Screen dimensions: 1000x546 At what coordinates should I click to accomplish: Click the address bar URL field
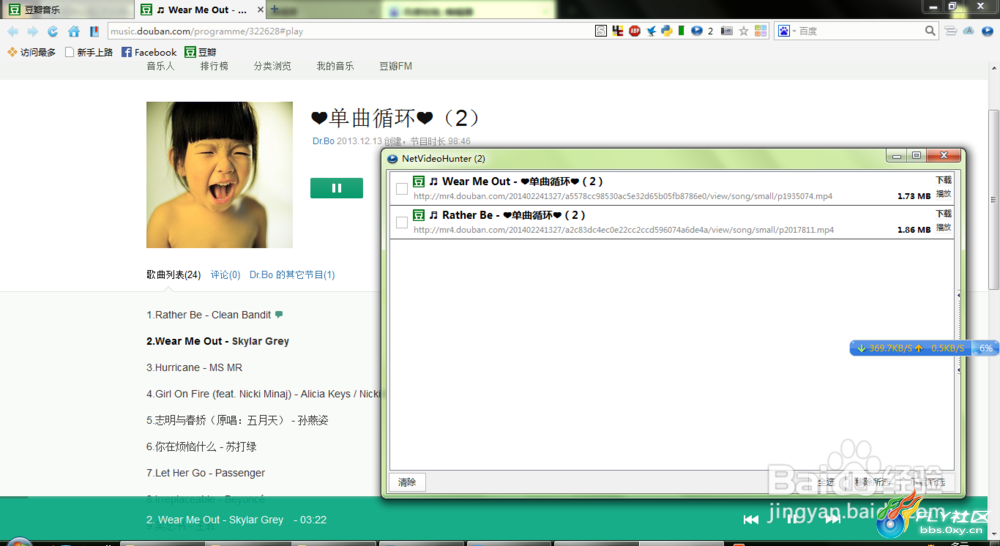click(x=351, y=31)
